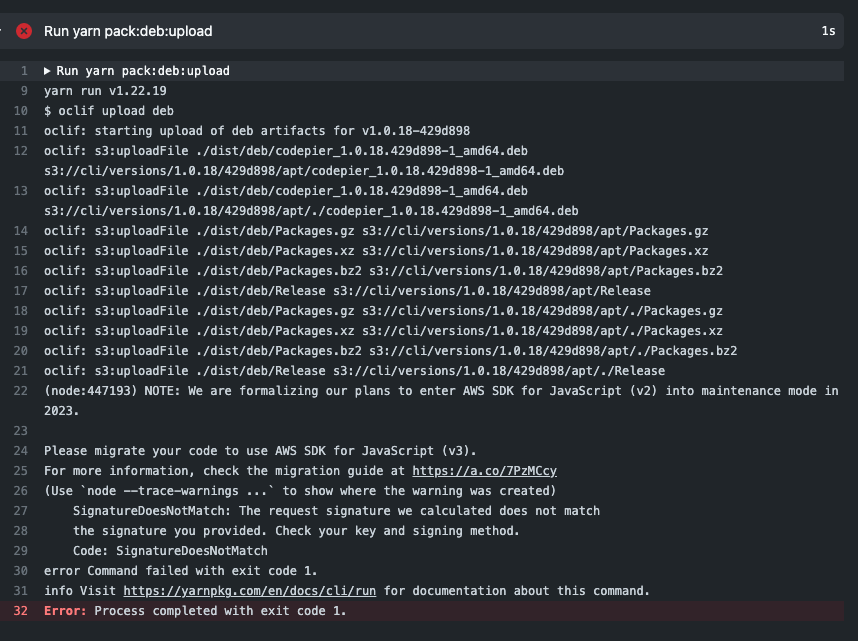Click line number 1 in the log
This screenshot has height=641, width=858.
click(21, 70)
